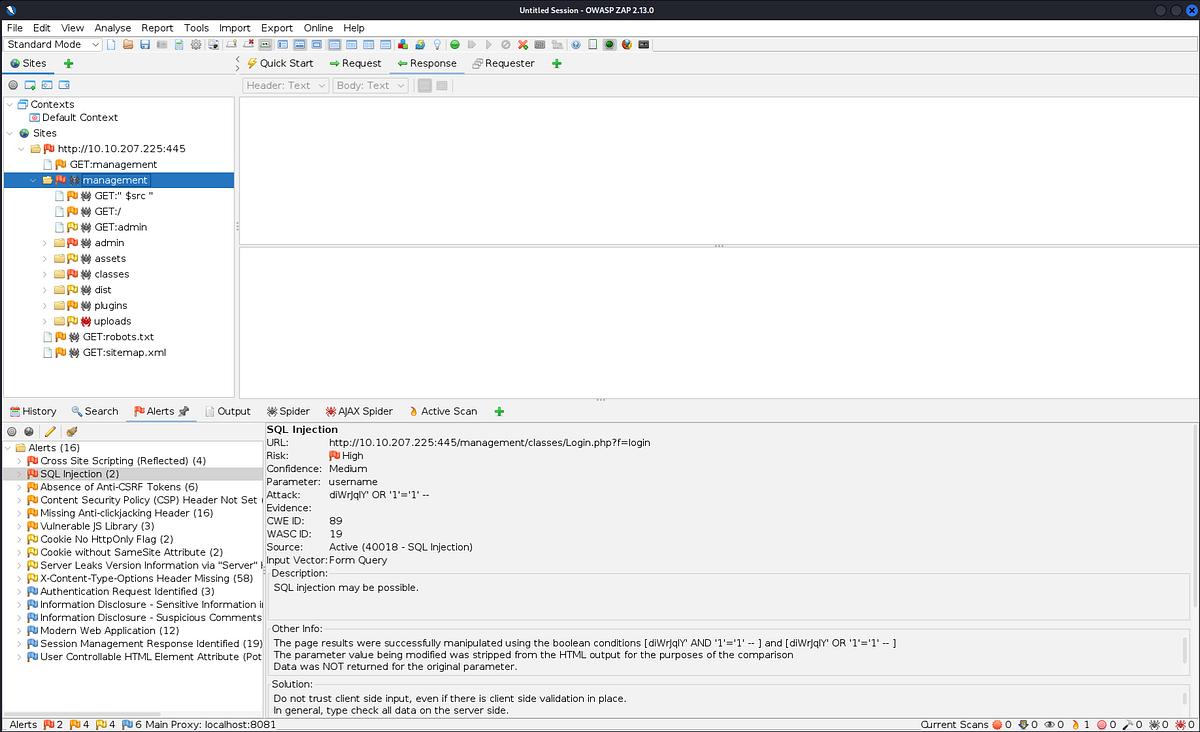Click the green plus after the Requester tab
The height and width of the screenshot is (732, 1200).
pos(557,63)
